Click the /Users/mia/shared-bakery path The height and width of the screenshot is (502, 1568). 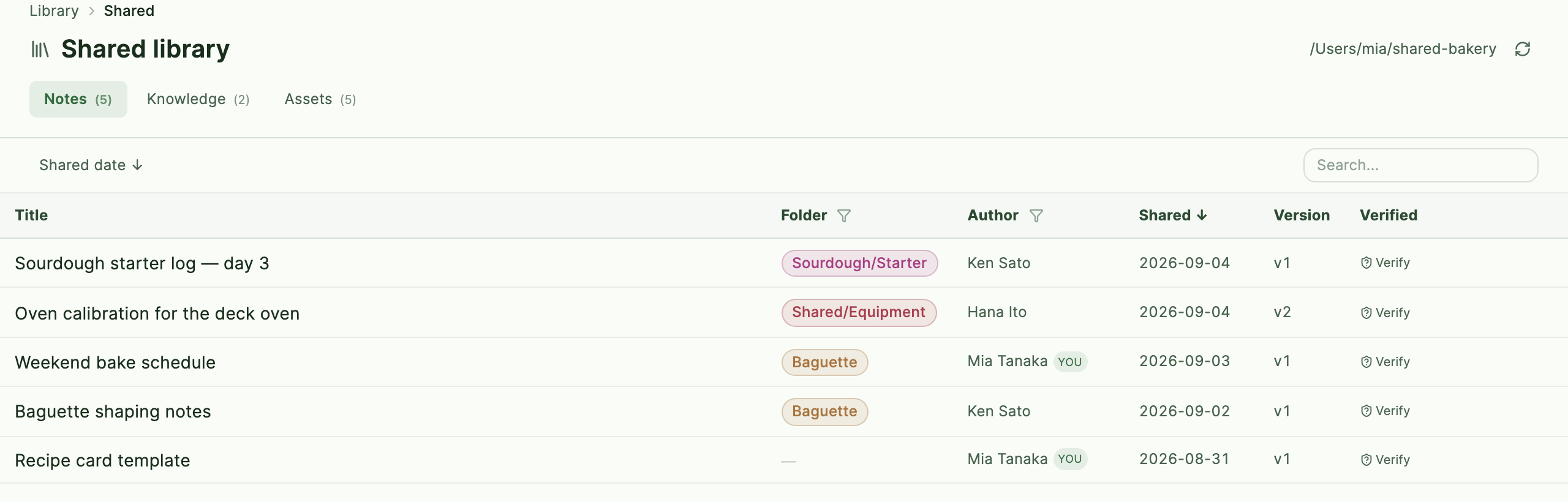pos(1403,49)
